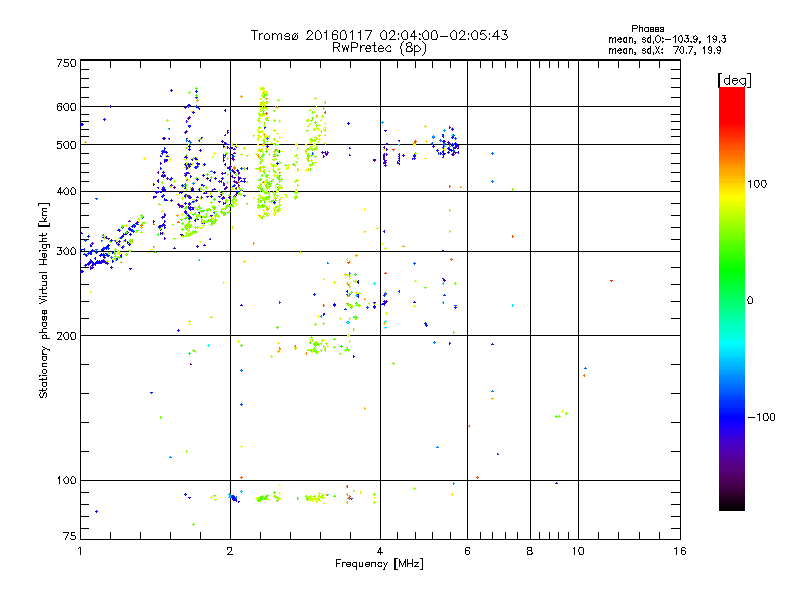Click the "300" height tick label
This screenshot has height=600, width=800.
click(x=66, y=251)
